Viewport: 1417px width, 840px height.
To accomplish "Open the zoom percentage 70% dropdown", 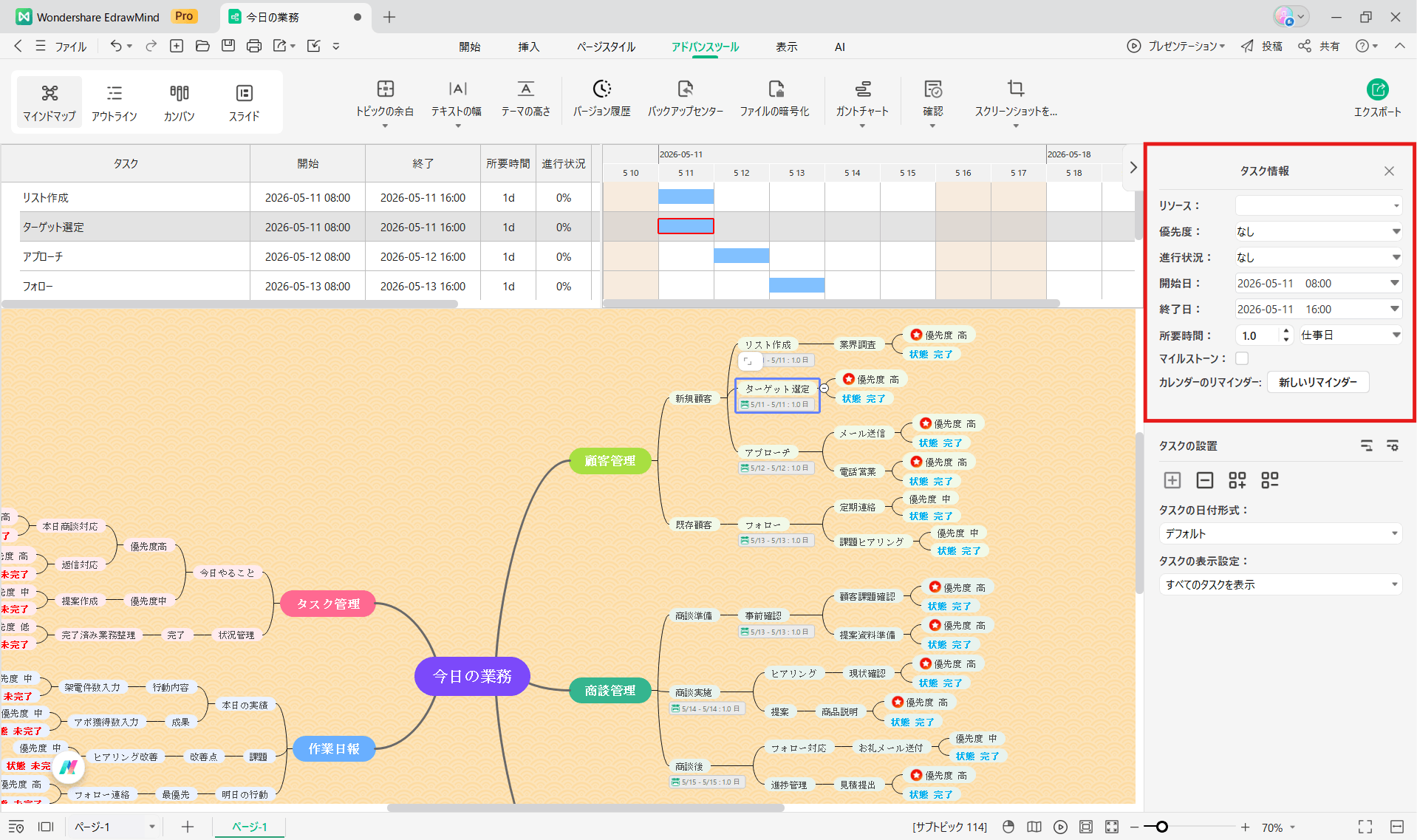I will click(1278, 827).
